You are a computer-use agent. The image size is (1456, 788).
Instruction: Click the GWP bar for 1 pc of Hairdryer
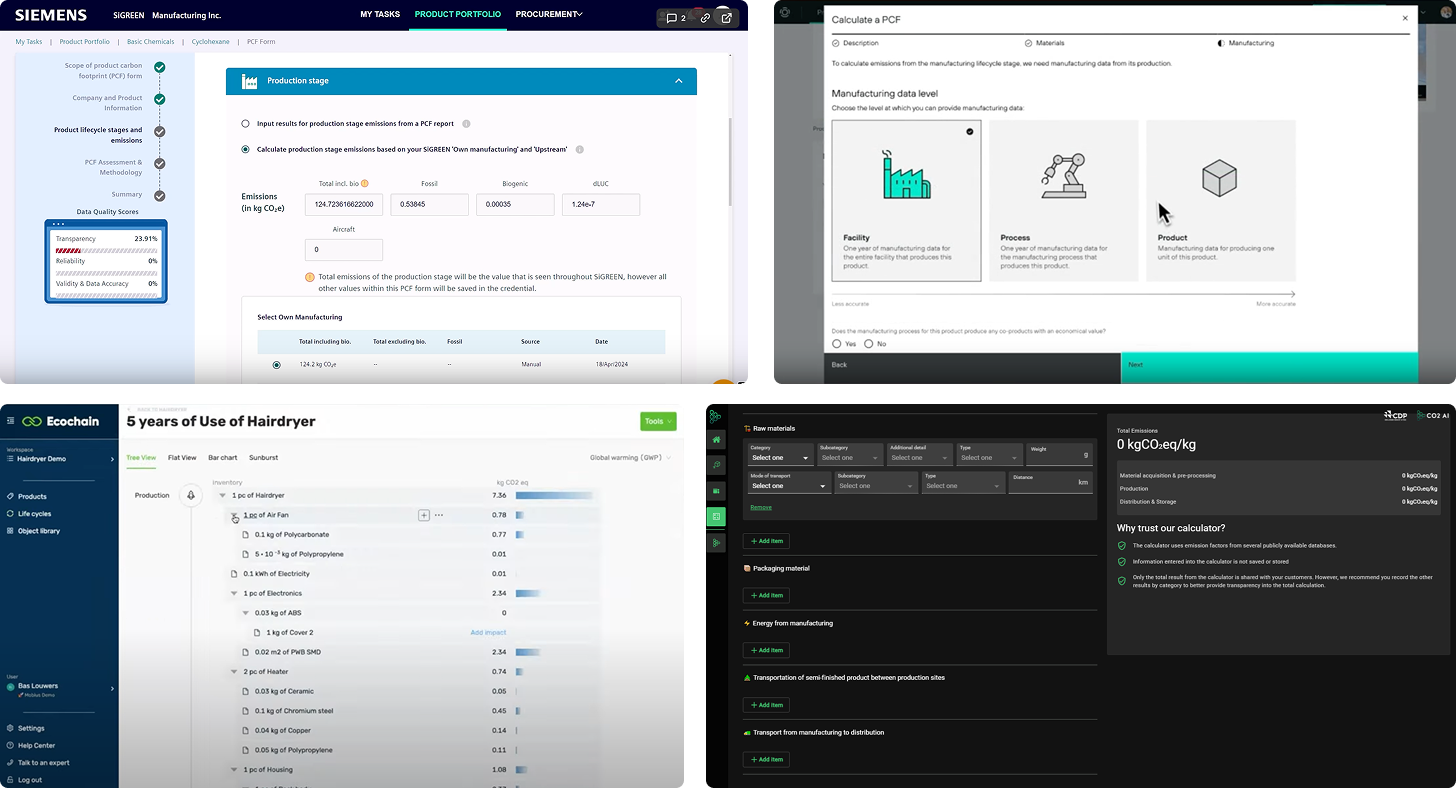pos(554,495)
